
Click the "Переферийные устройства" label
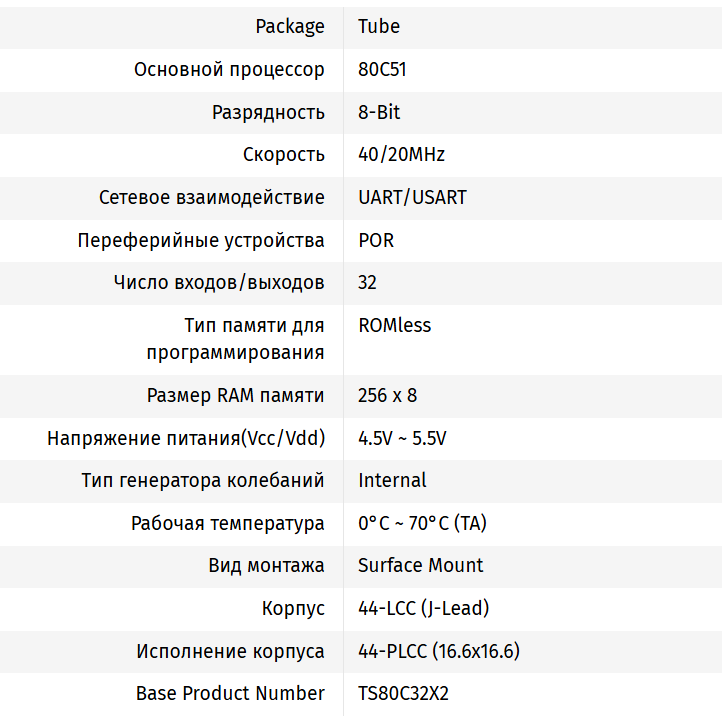pyautogui.click(x=201, y=240)
